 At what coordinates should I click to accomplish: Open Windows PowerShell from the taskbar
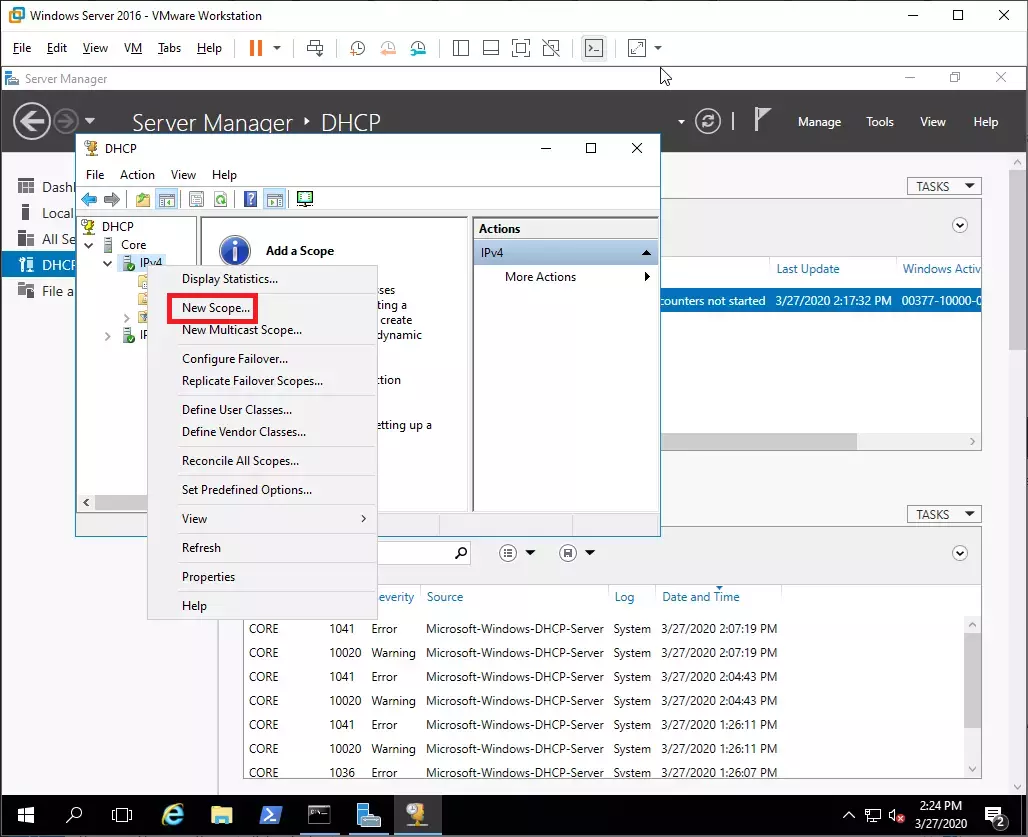pos(270,815)
